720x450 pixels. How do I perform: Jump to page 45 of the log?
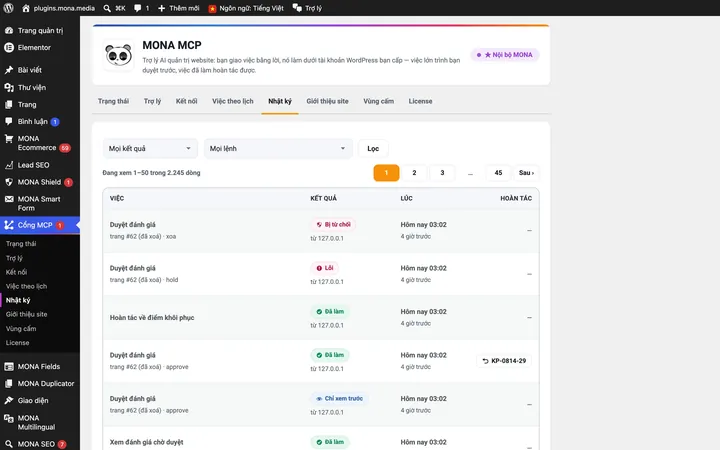pyautogui.click(x=498, y=173)
